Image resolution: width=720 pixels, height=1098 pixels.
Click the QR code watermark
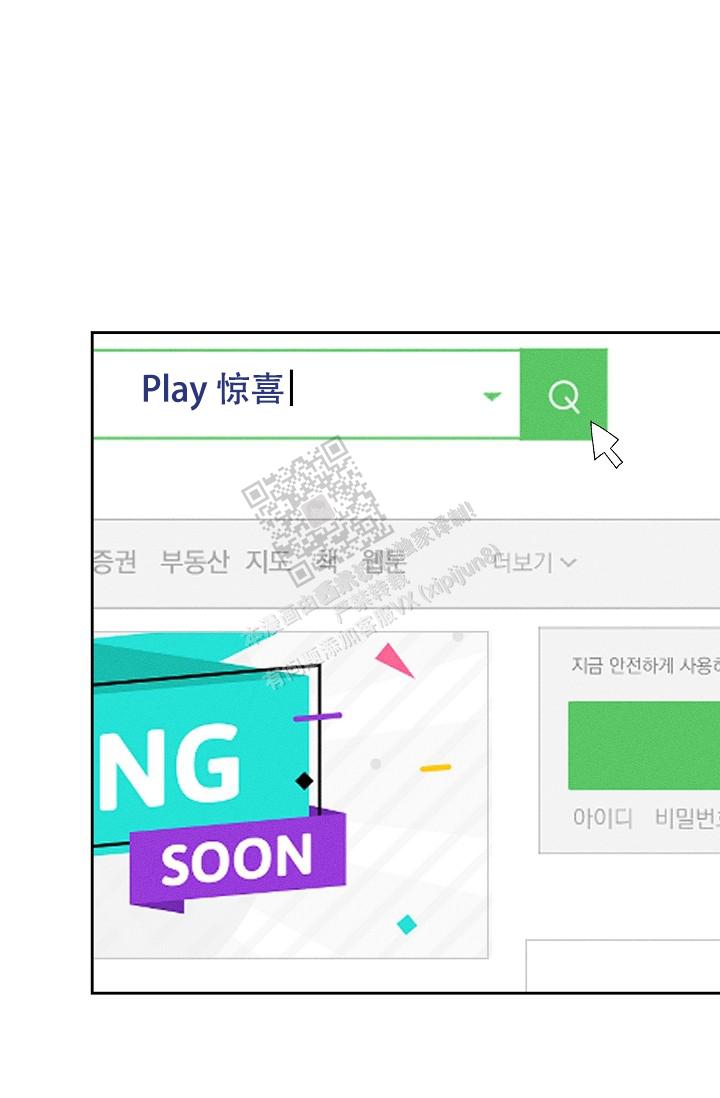tap(316, 510)
